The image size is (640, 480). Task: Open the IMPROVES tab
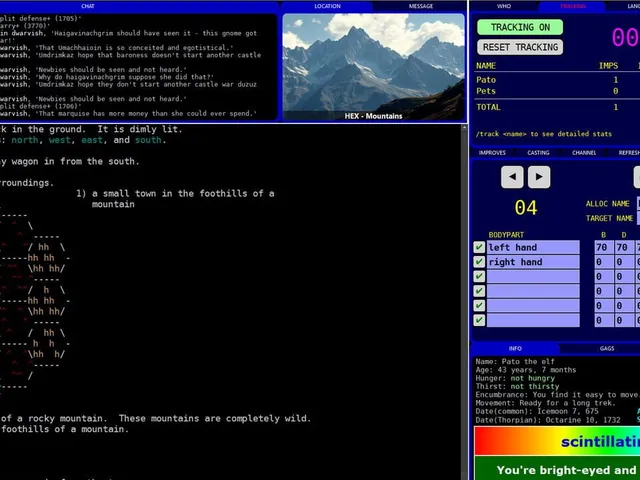point(492,153)
